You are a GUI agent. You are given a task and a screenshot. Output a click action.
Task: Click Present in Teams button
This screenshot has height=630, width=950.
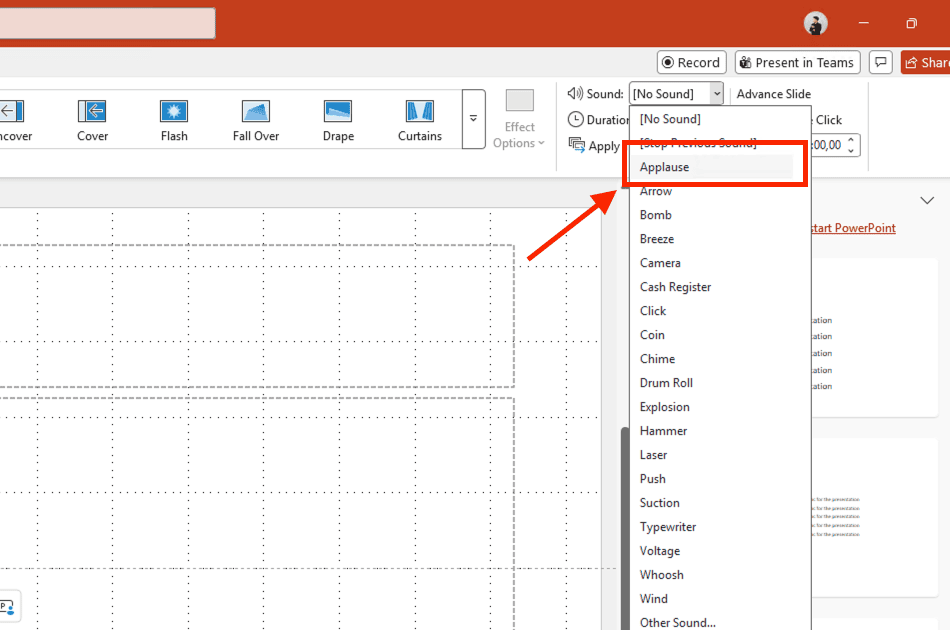click(x=797, y=62)
